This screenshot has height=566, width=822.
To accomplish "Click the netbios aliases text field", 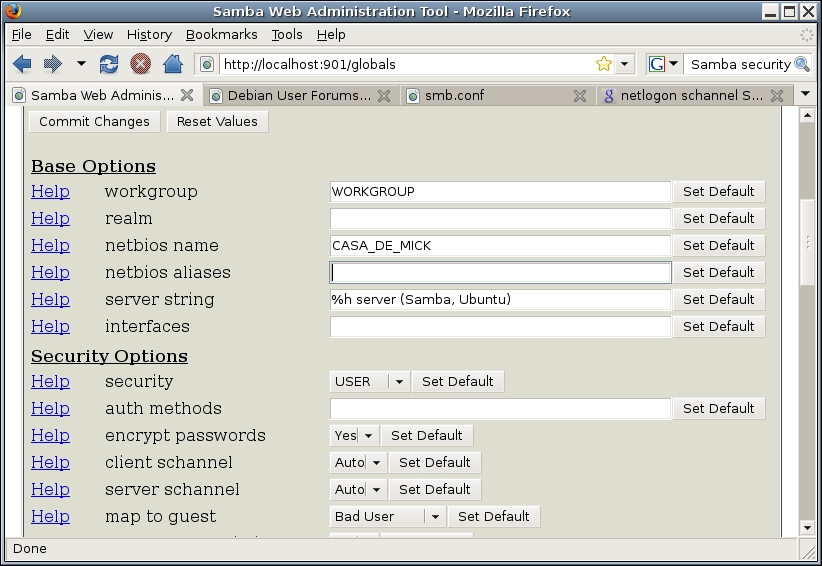I will pyautogui.click(x=500, y=272).
